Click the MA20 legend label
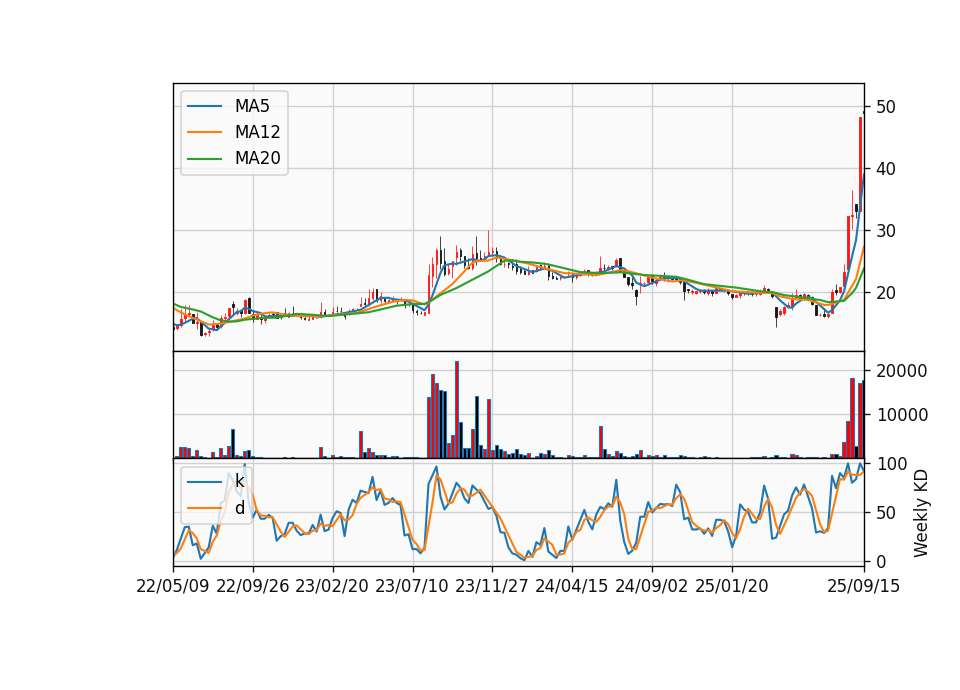The height and width of the screenshot is (690, 960). tap(257, 158)
